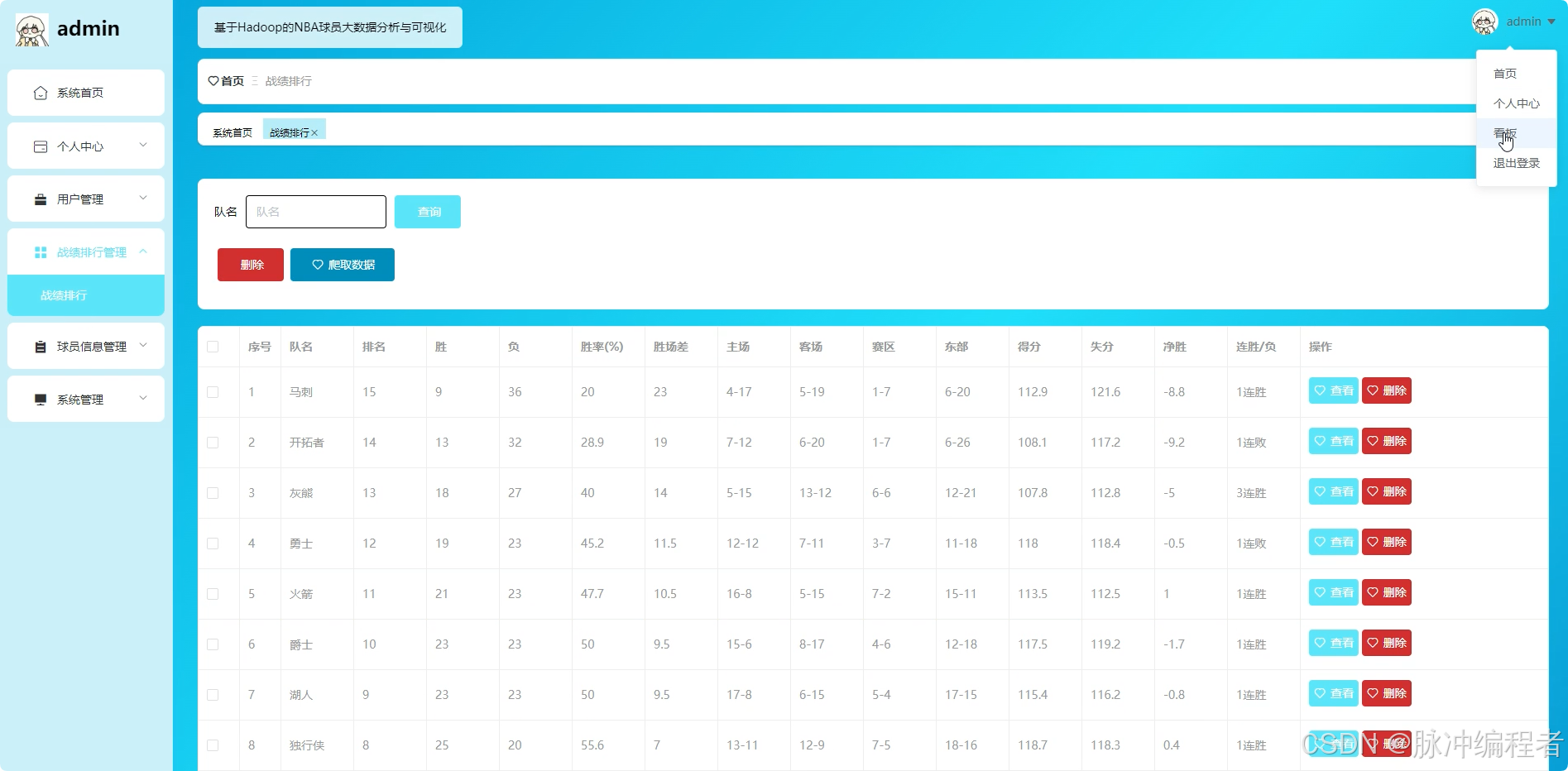Check the checkbox for the 湖人 row

point(213,695)
